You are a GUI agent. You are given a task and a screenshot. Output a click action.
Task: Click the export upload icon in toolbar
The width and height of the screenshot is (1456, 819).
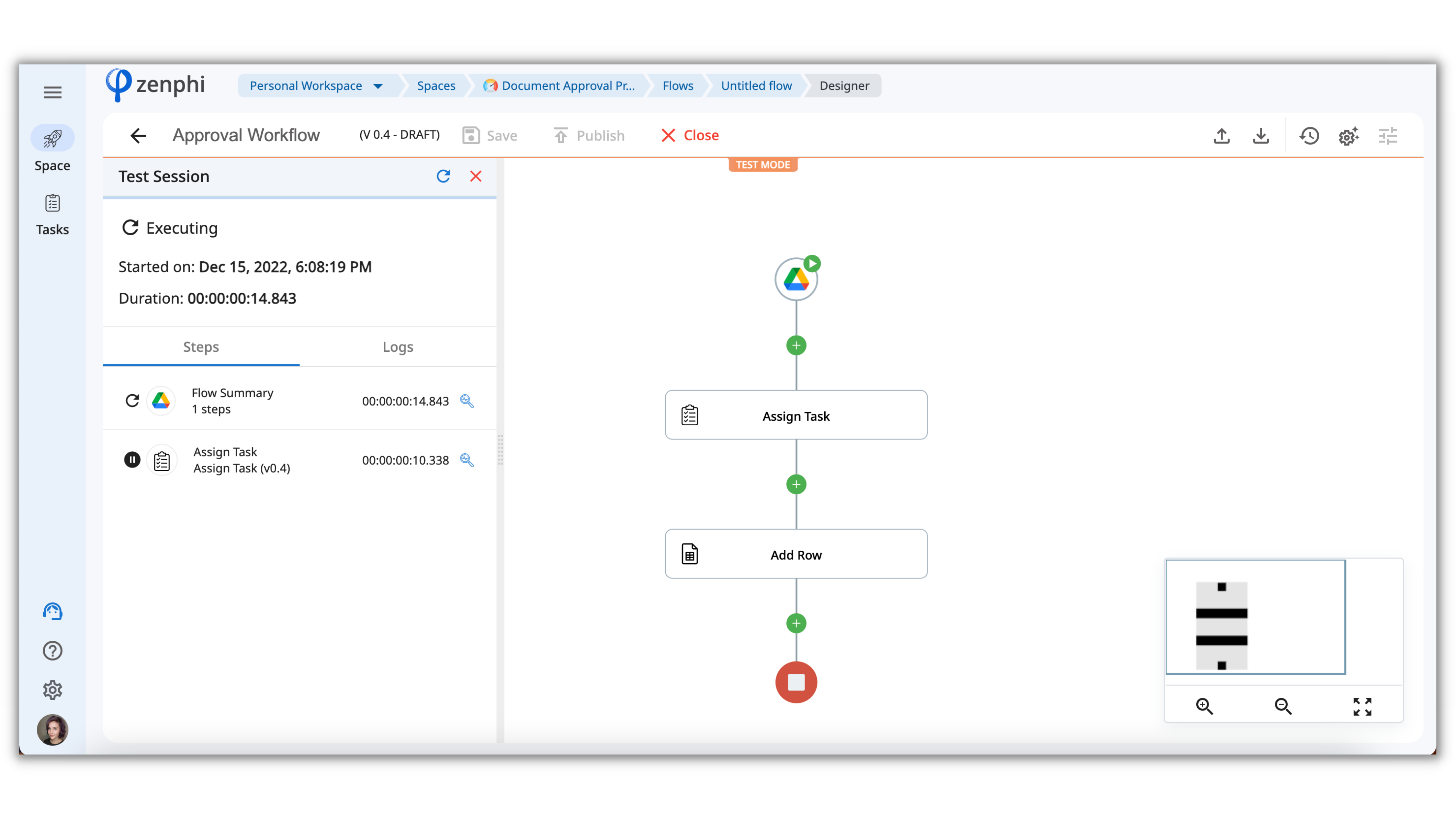pyautogui.click(x=1221, y=136)
